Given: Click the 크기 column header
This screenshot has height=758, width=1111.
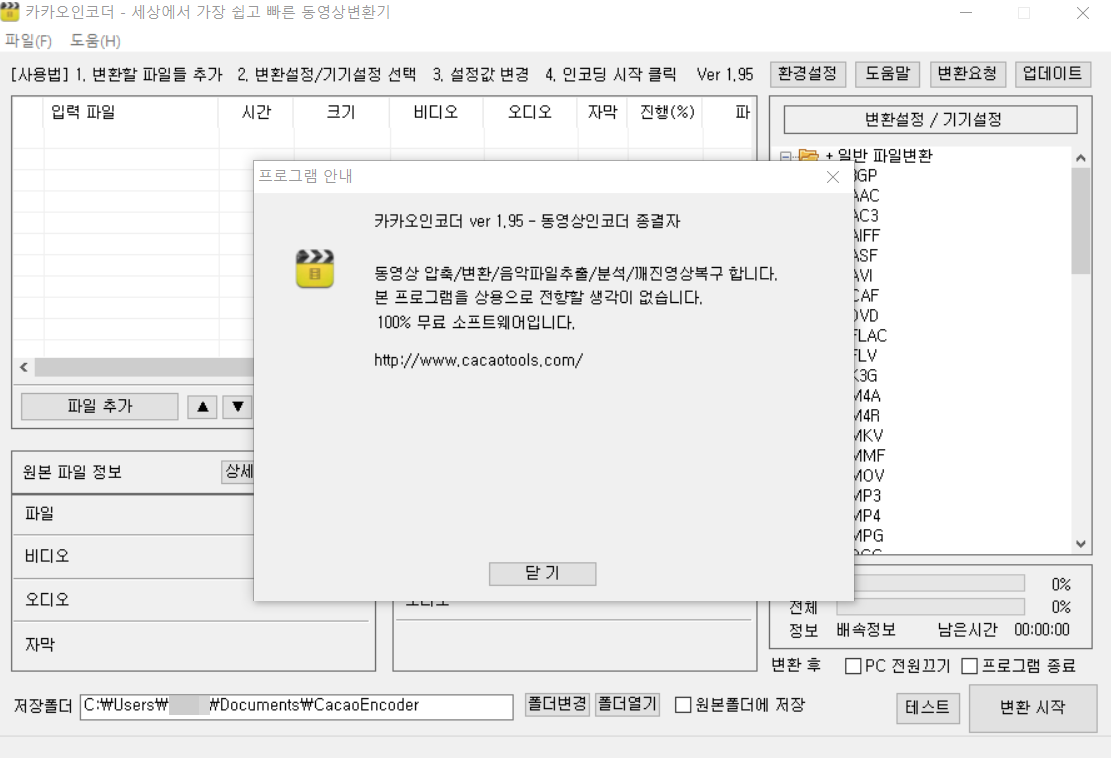Looking at the screenshot, I should (x=341, y=112).
